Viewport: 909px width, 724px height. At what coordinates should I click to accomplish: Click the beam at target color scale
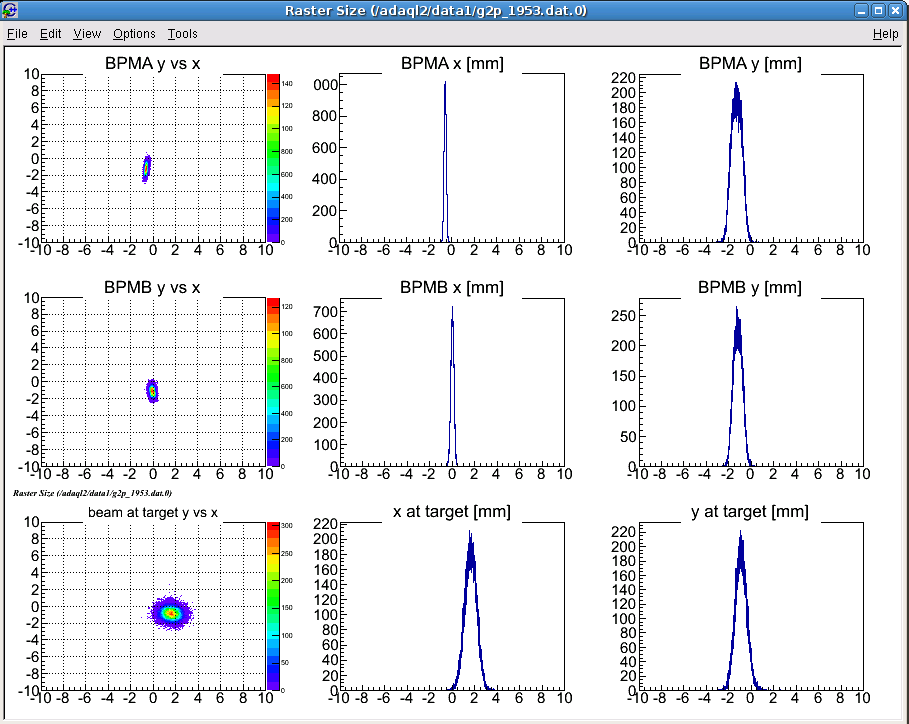click(x=273, y=606)
